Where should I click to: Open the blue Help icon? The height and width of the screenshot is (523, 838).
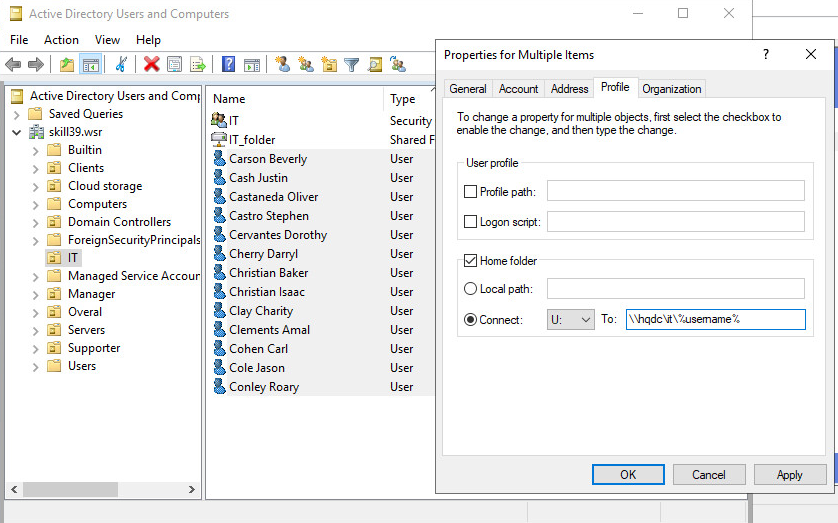coord(228,65)
